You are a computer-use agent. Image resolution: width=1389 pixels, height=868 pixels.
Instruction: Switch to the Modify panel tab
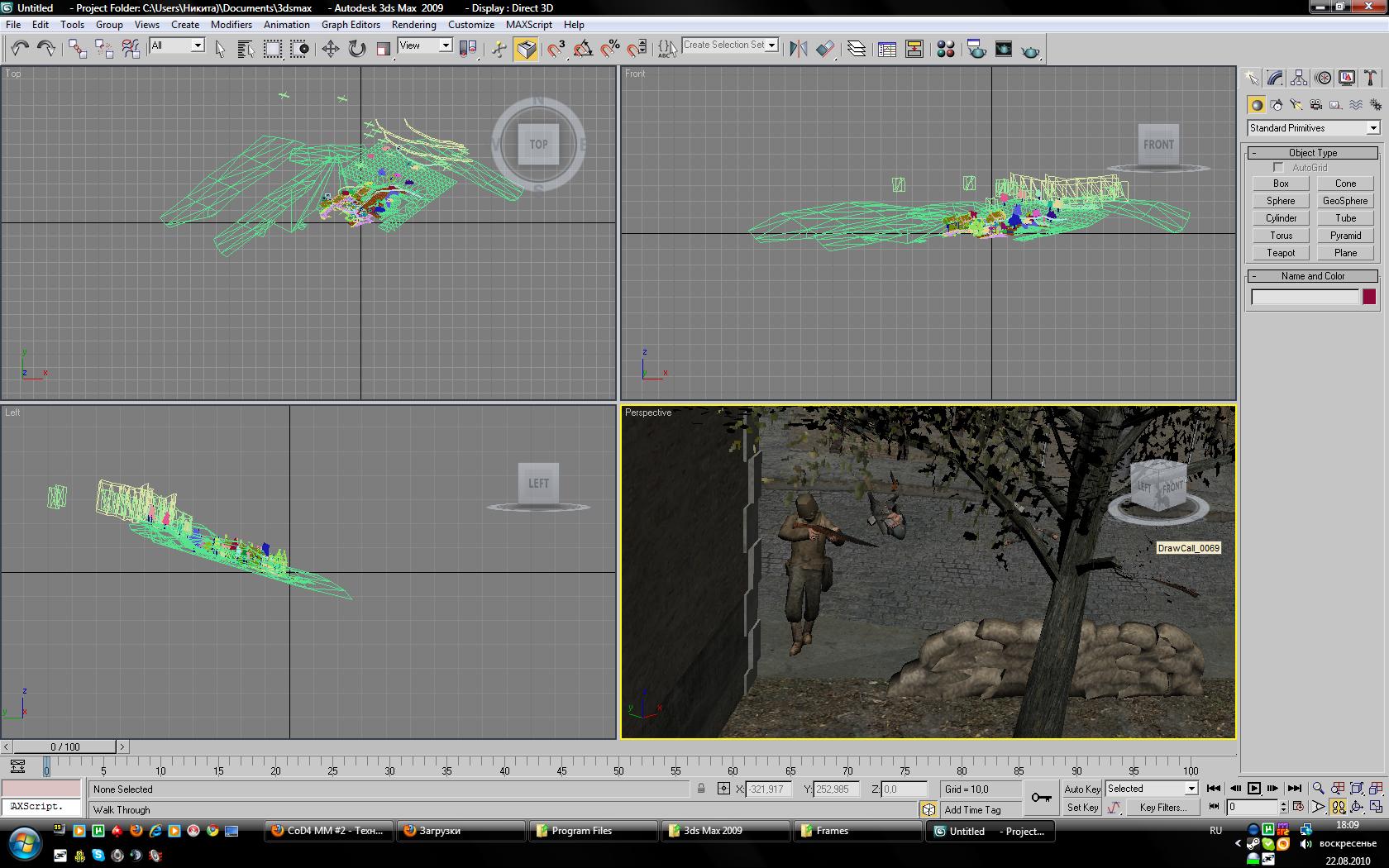(1275, 79)
